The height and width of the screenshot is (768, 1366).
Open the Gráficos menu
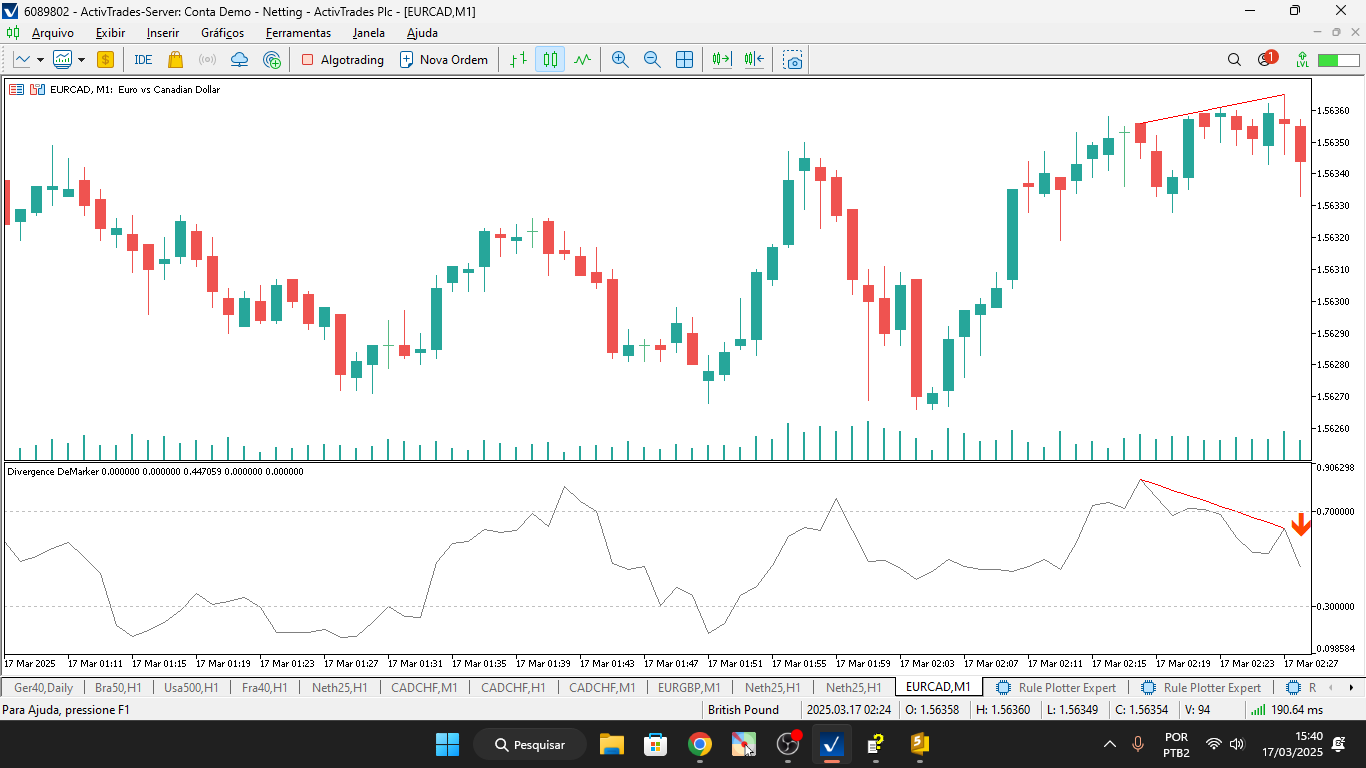222,33
